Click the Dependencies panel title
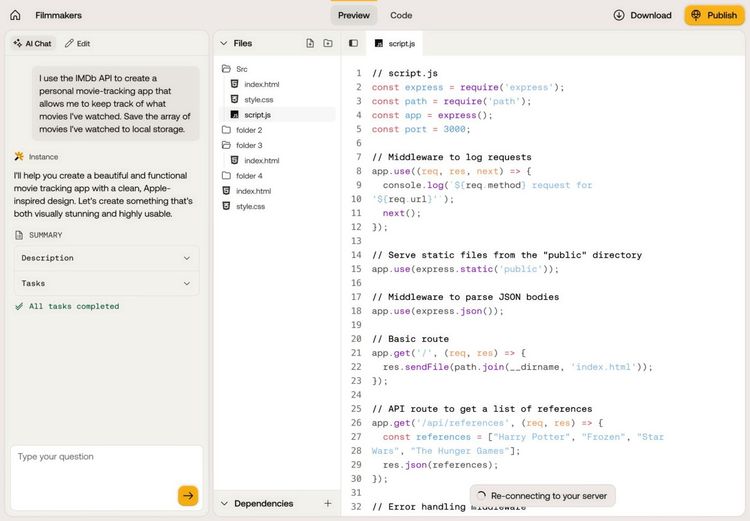 (x=264, y=503)
